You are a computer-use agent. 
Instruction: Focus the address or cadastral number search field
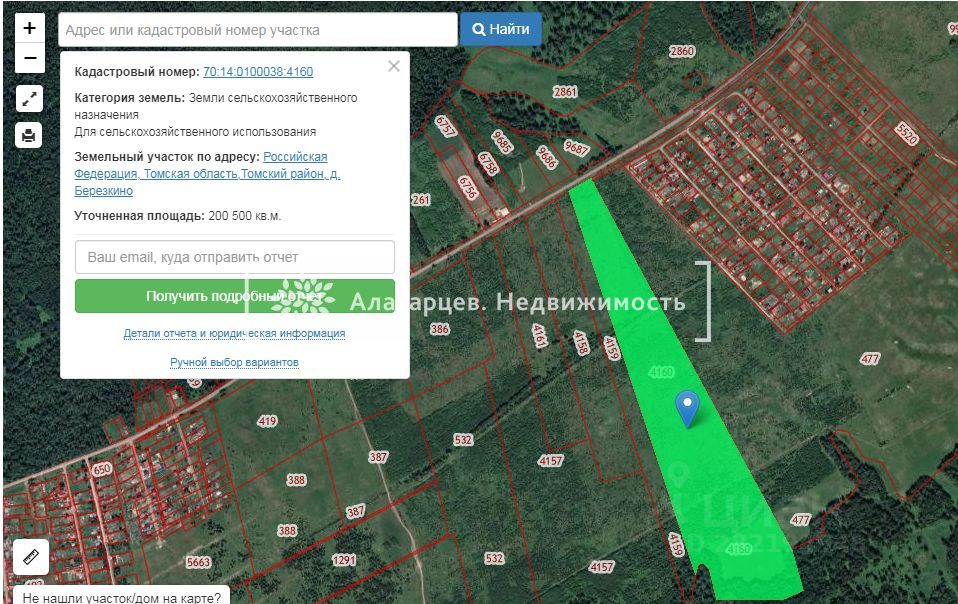[x=258, y=30]
